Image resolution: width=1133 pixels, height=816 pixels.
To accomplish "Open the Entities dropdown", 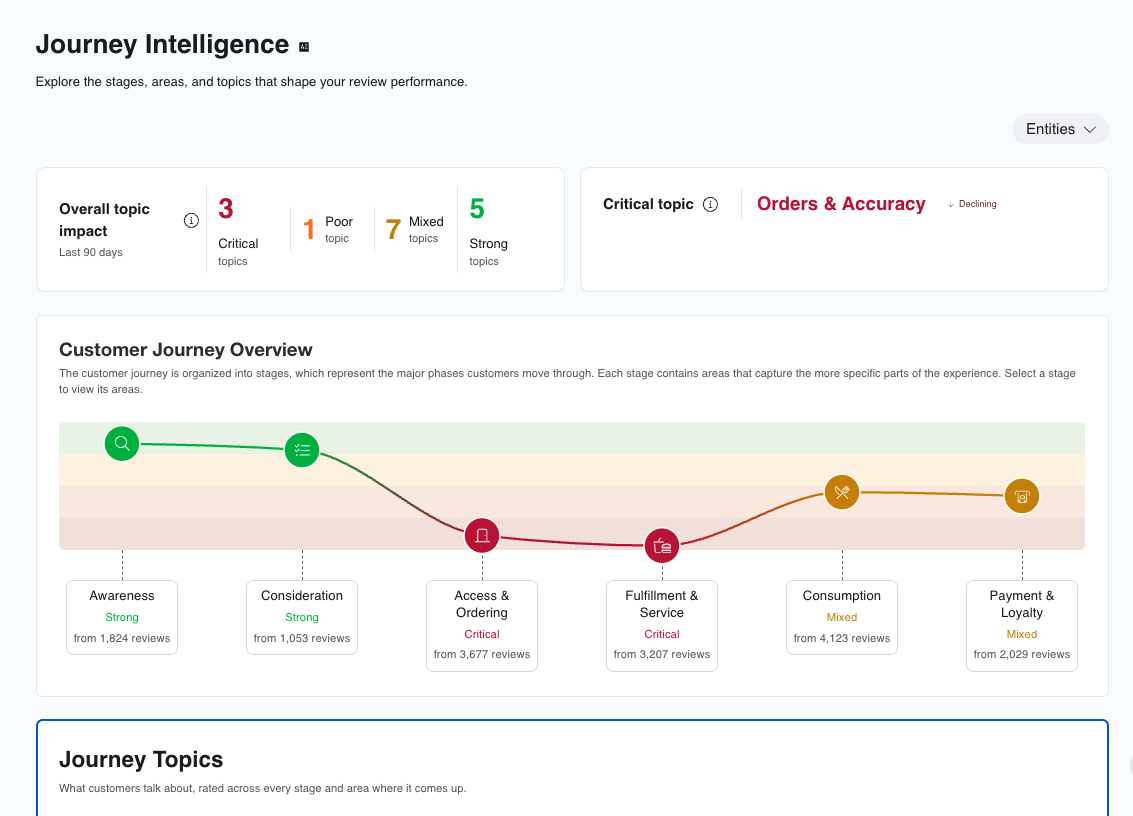I will [x=1060, y=129].
